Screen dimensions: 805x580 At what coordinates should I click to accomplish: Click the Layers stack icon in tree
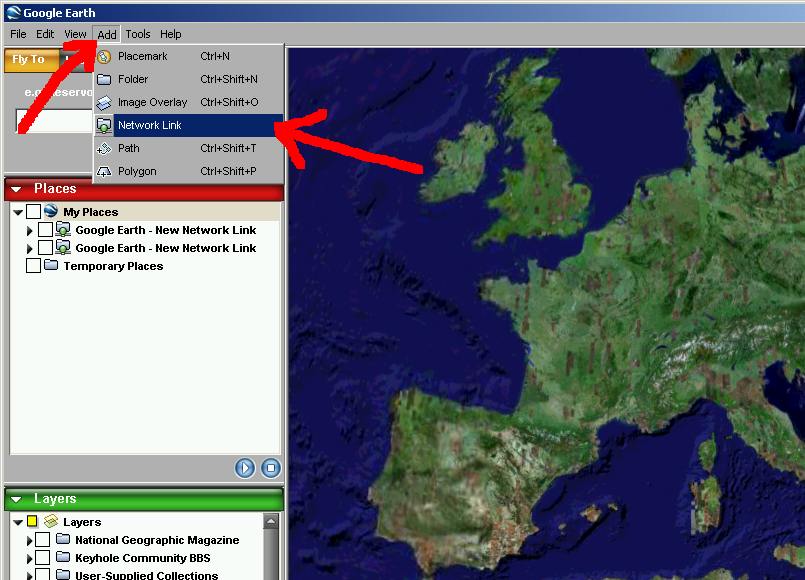(x=51, y=521)
